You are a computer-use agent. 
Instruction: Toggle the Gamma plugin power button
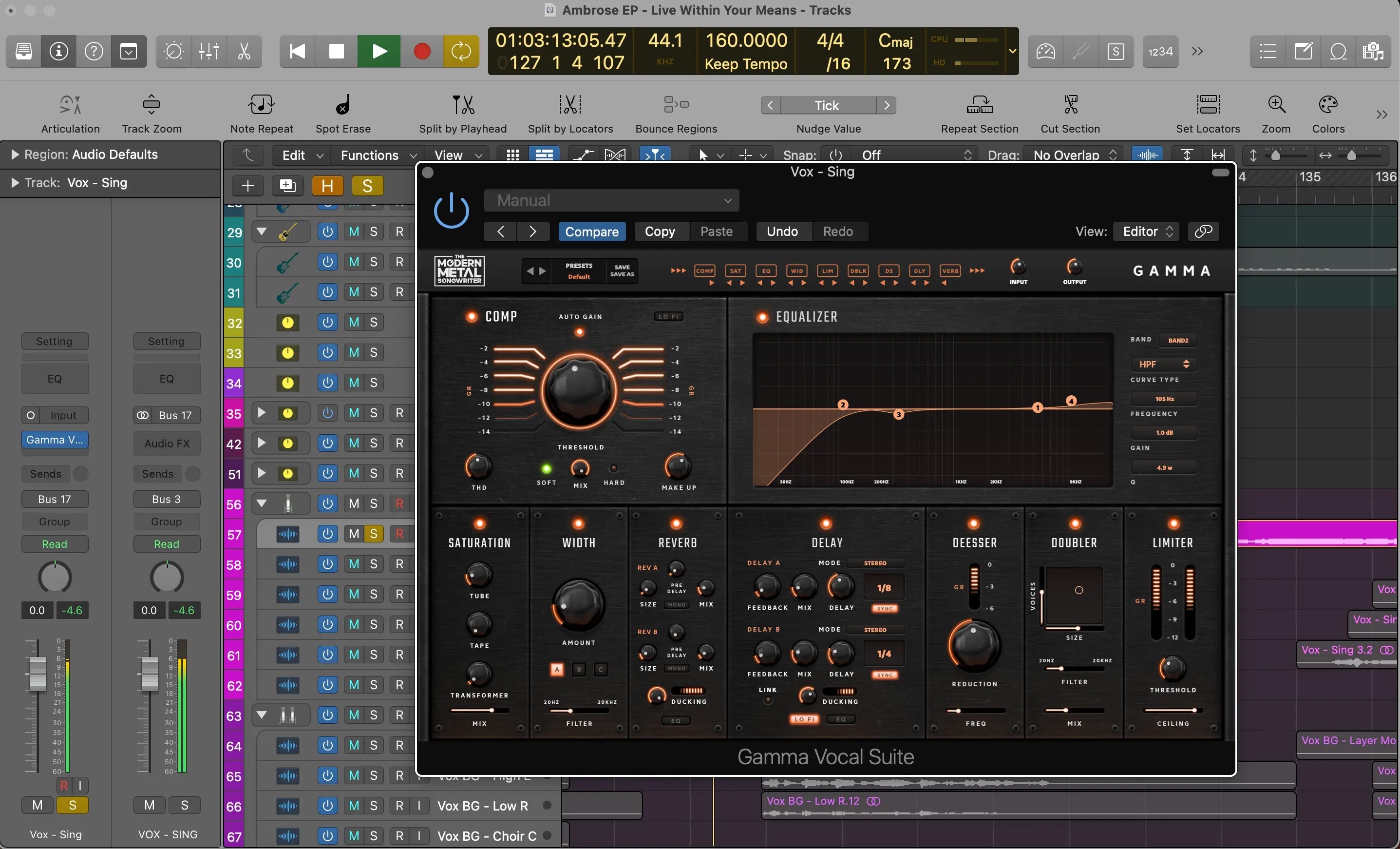click(x=451, y=211)
